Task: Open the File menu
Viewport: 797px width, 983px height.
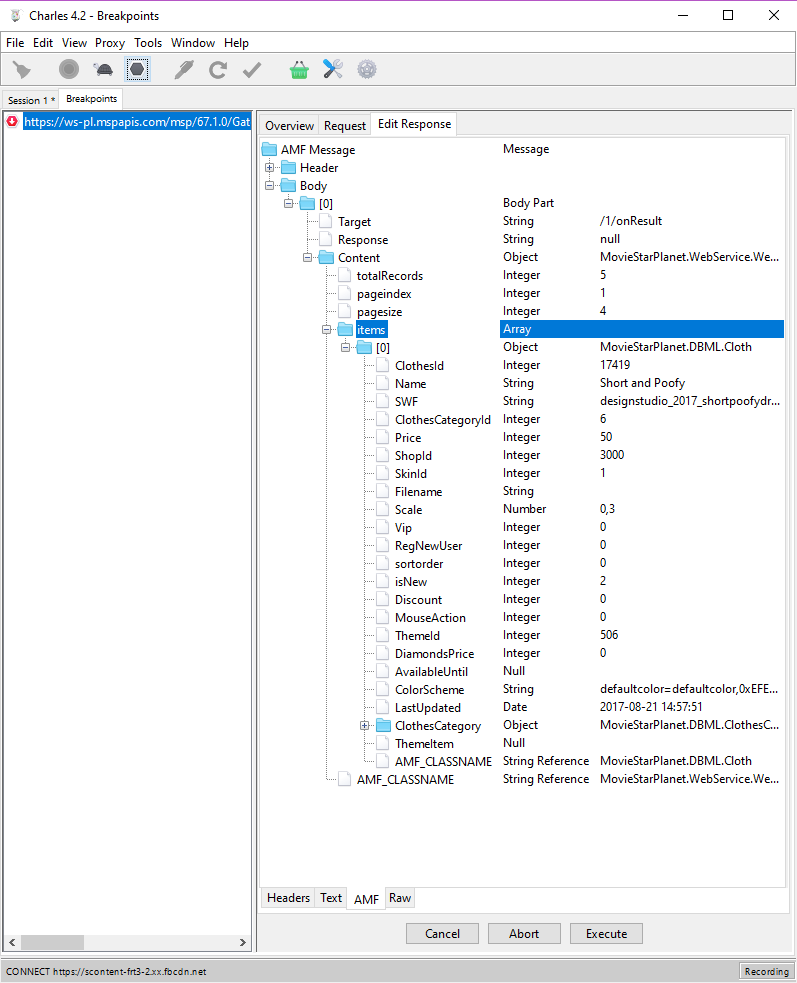Action: point(15,43)
